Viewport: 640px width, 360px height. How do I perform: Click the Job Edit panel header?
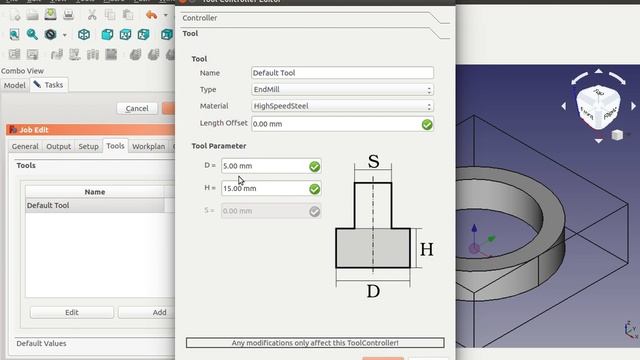(91, 130)
